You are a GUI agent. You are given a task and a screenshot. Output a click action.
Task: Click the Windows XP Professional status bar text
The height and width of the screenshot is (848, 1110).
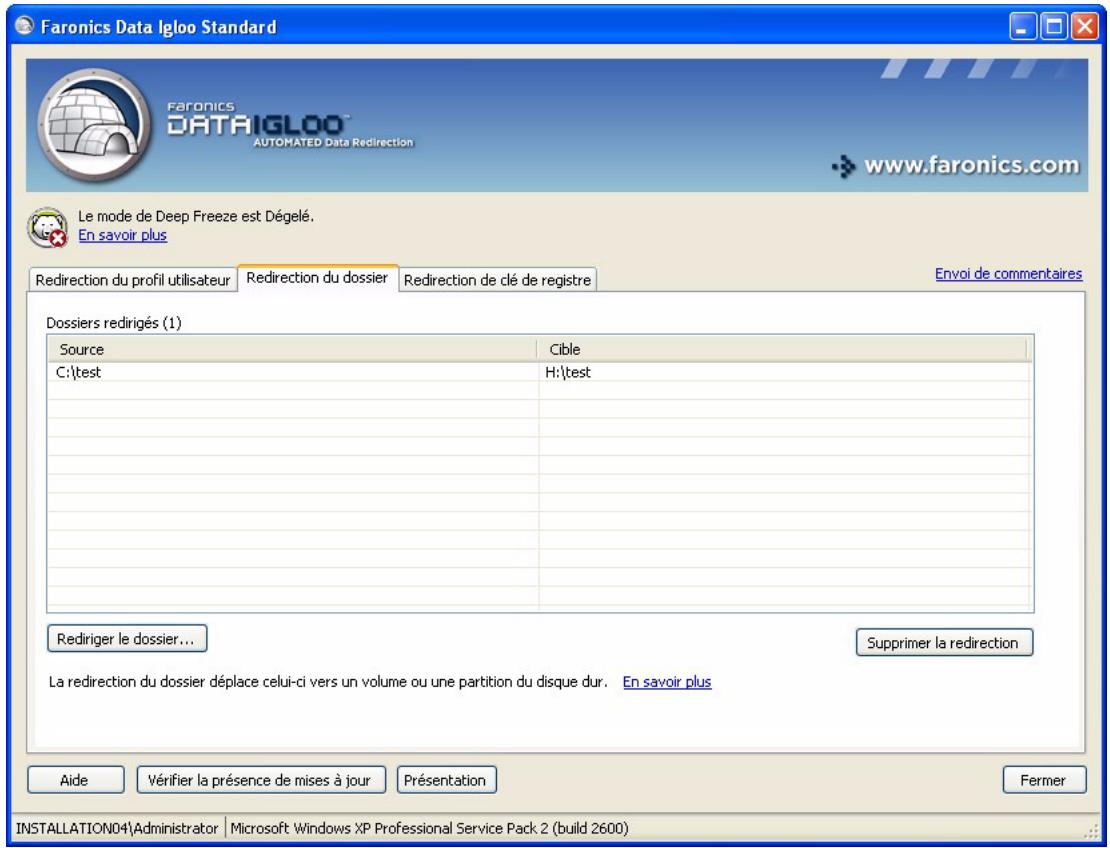429,828
